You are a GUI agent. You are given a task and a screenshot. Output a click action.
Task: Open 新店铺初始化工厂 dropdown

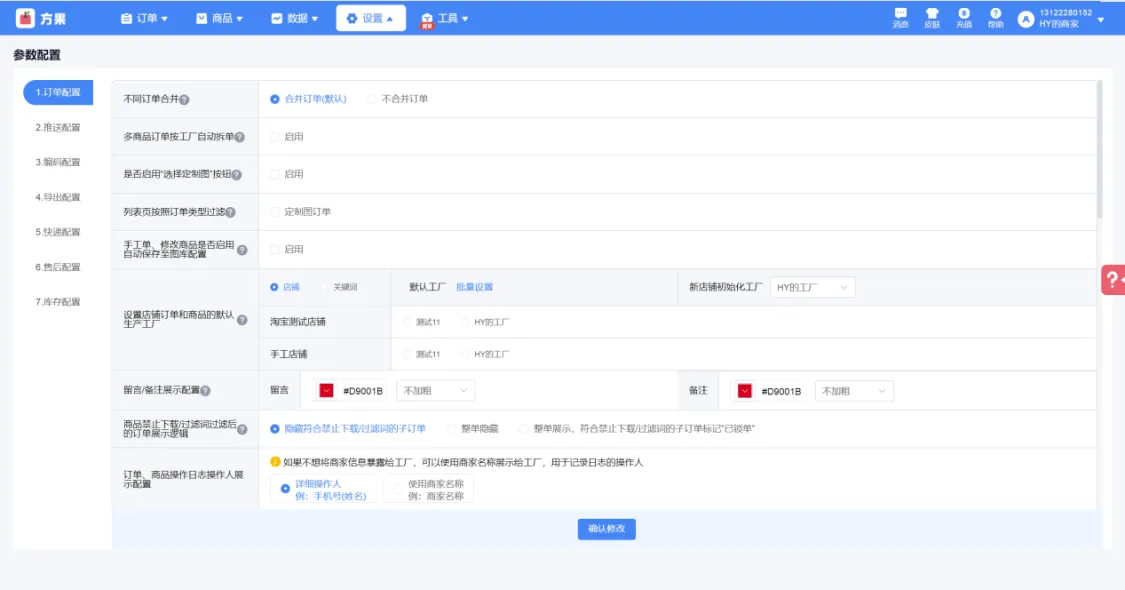click(x=812, y=288)
